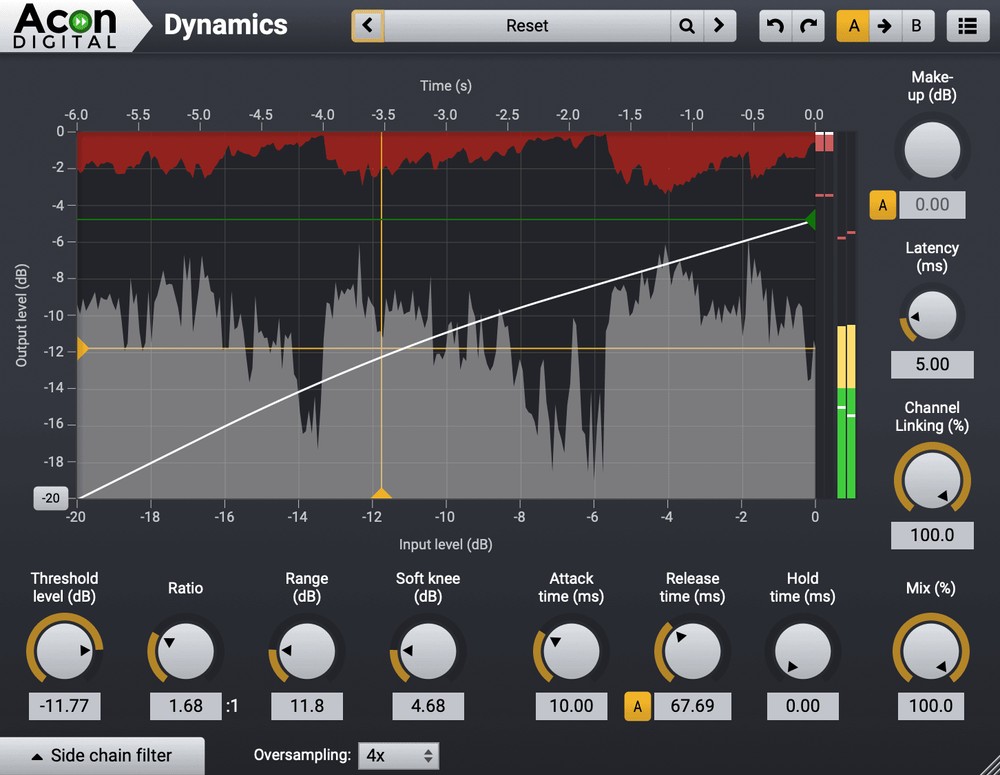Switch to parameter set B
This screenshot has width=1000, height=775.
point(917,26)
